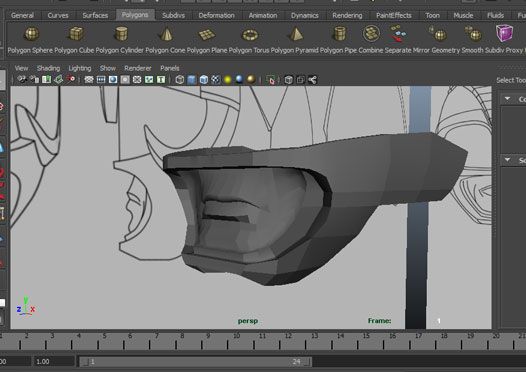Open the viewport View menu

pos(21,68)
